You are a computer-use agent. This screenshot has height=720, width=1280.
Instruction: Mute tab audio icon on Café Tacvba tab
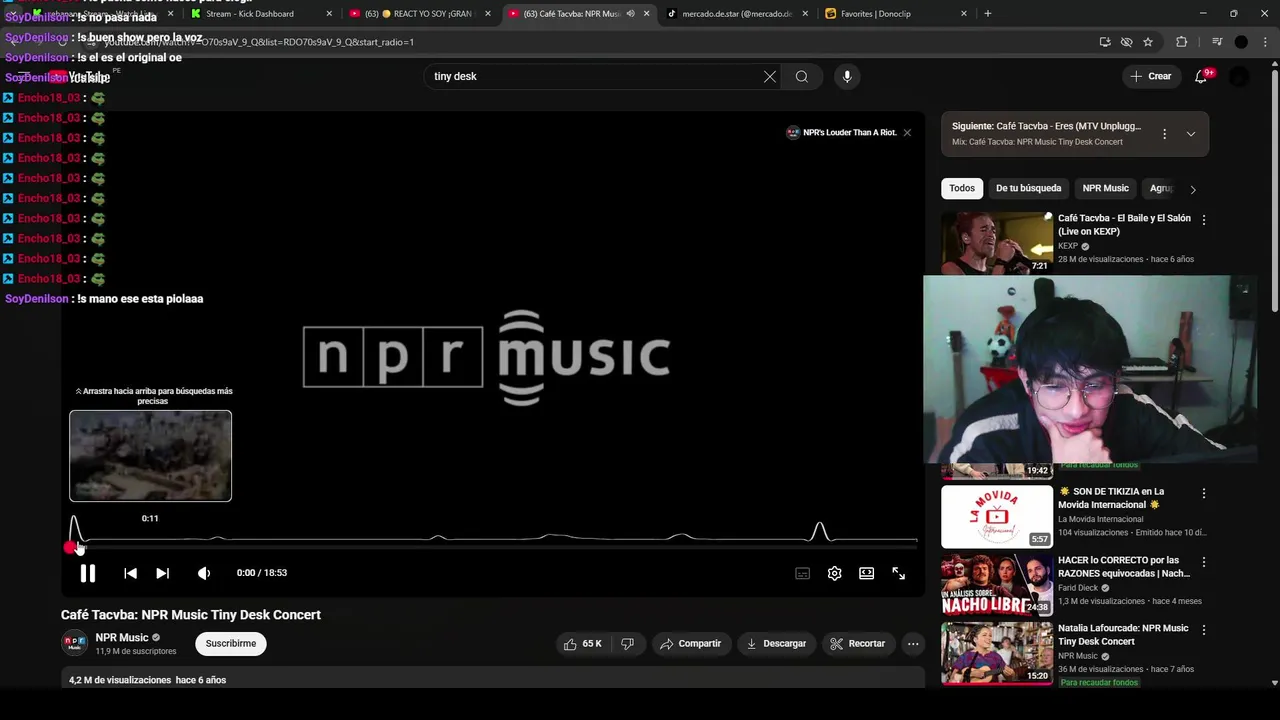[x=630, y=14]
